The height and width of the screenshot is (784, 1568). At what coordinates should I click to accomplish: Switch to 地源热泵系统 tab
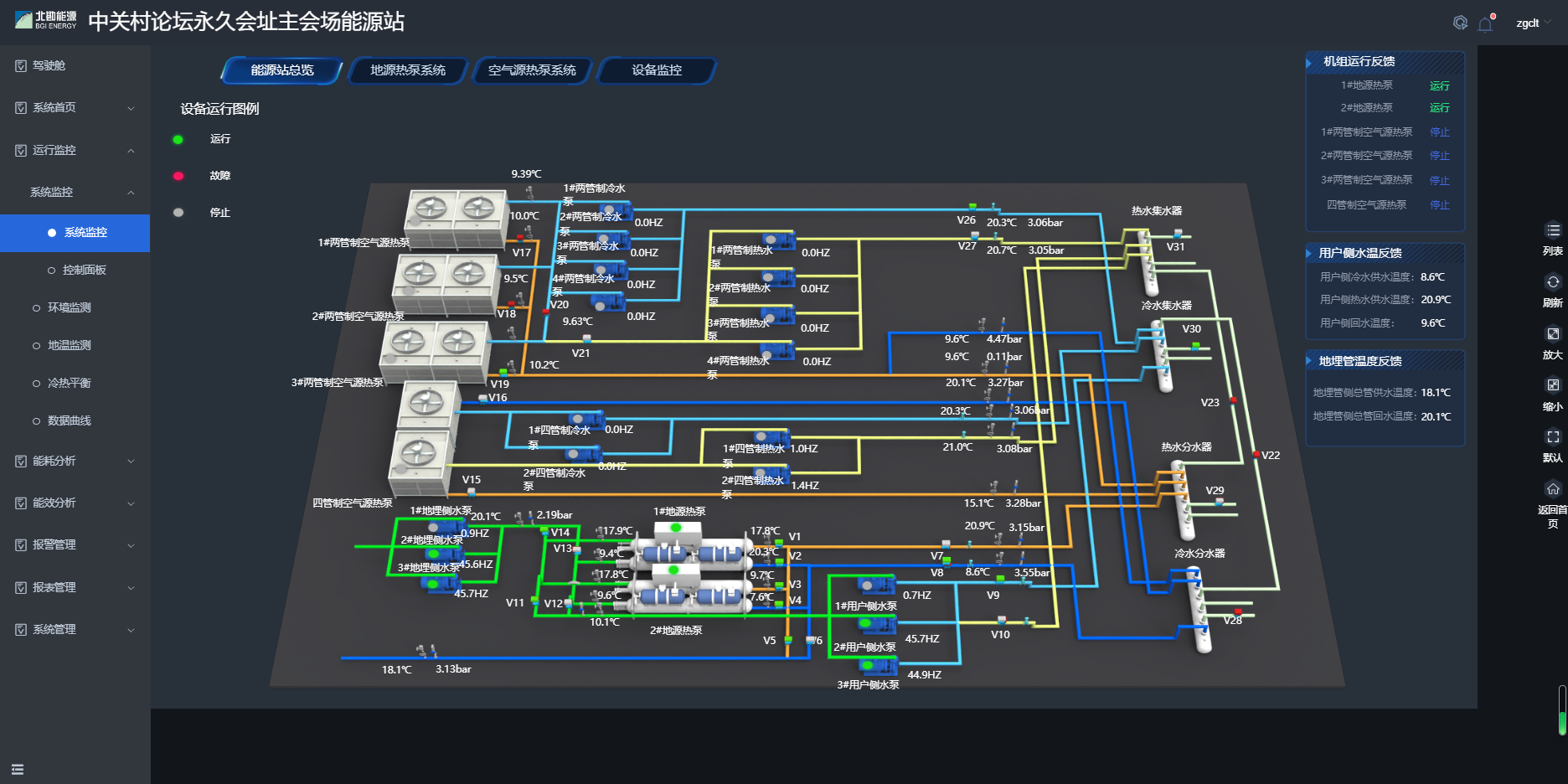tap(408, 70)
